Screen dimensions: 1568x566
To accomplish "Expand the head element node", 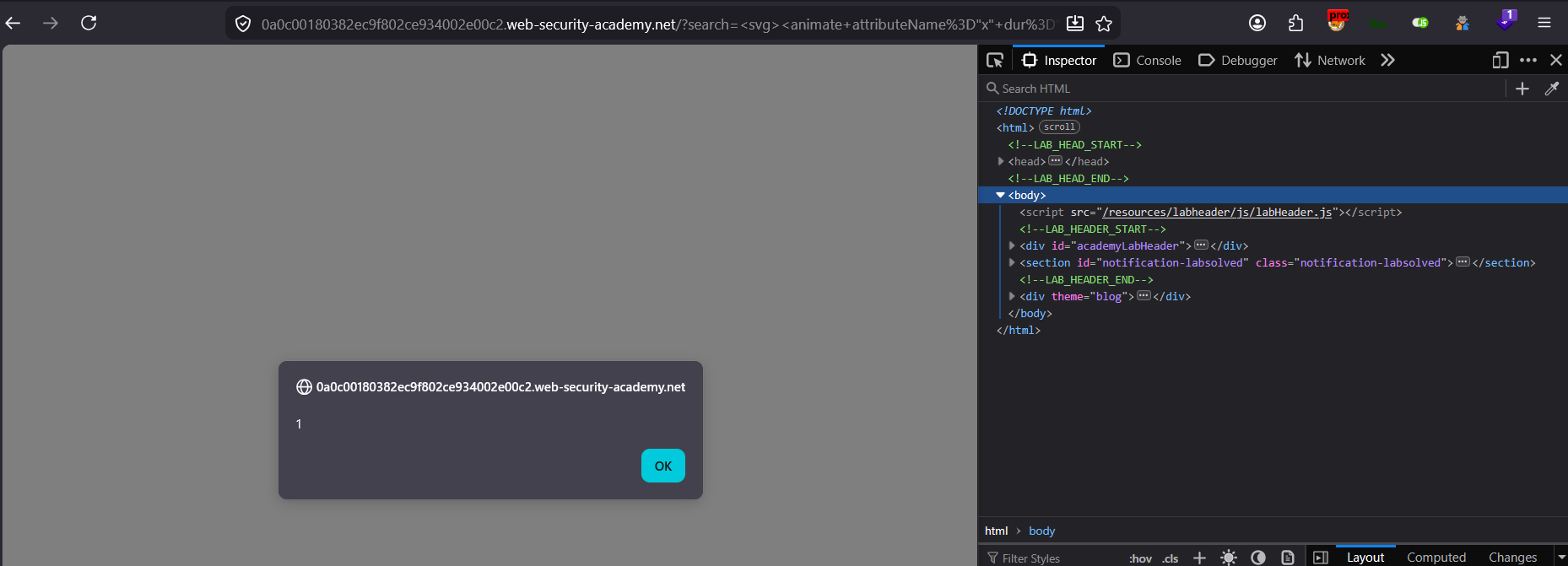I will pyautogui.click(x=1001, y=161).
